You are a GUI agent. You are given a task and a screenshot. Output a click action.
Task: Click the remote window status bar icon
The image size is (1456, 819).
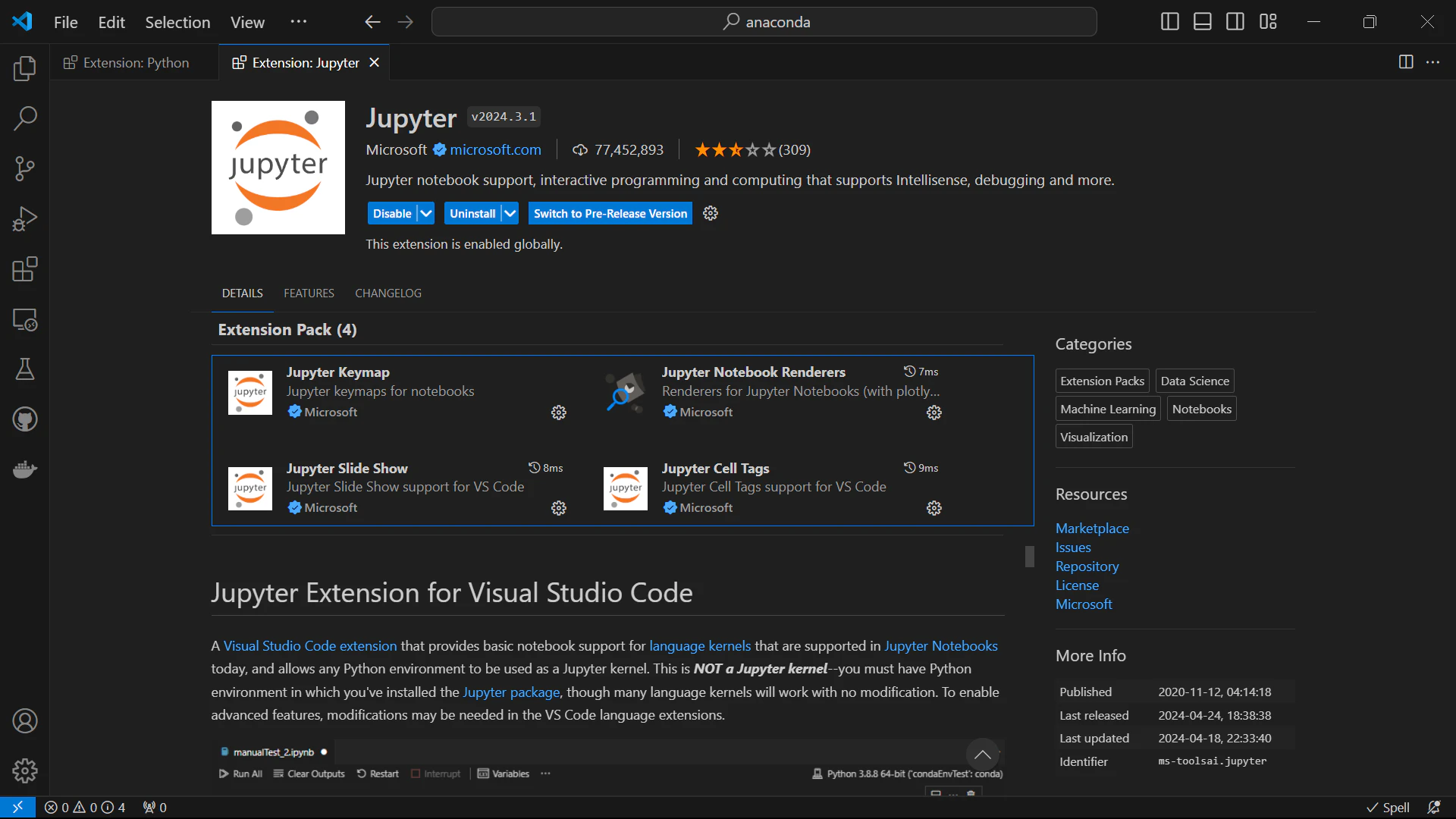click(17, 808)
